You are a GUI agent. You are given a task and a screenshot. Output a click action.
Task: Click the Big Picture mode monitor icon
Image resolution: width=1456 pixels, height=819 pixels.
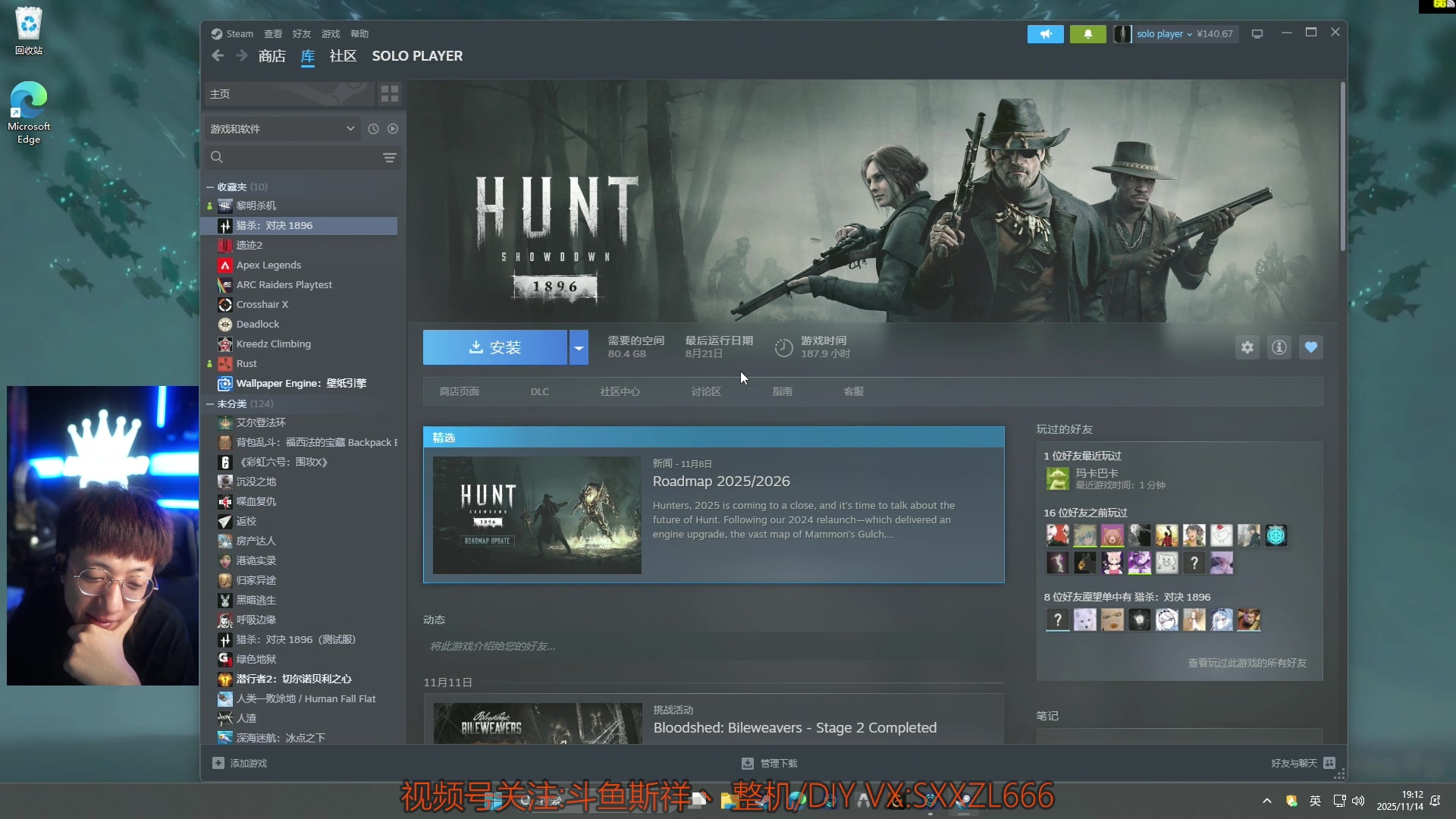(1257, 34)
